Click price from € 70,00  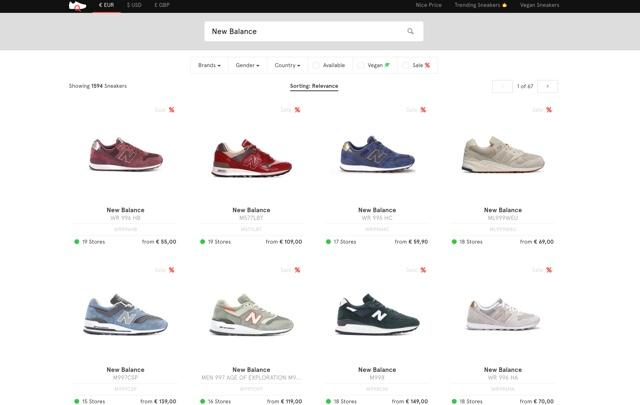(x=537, y=401)
